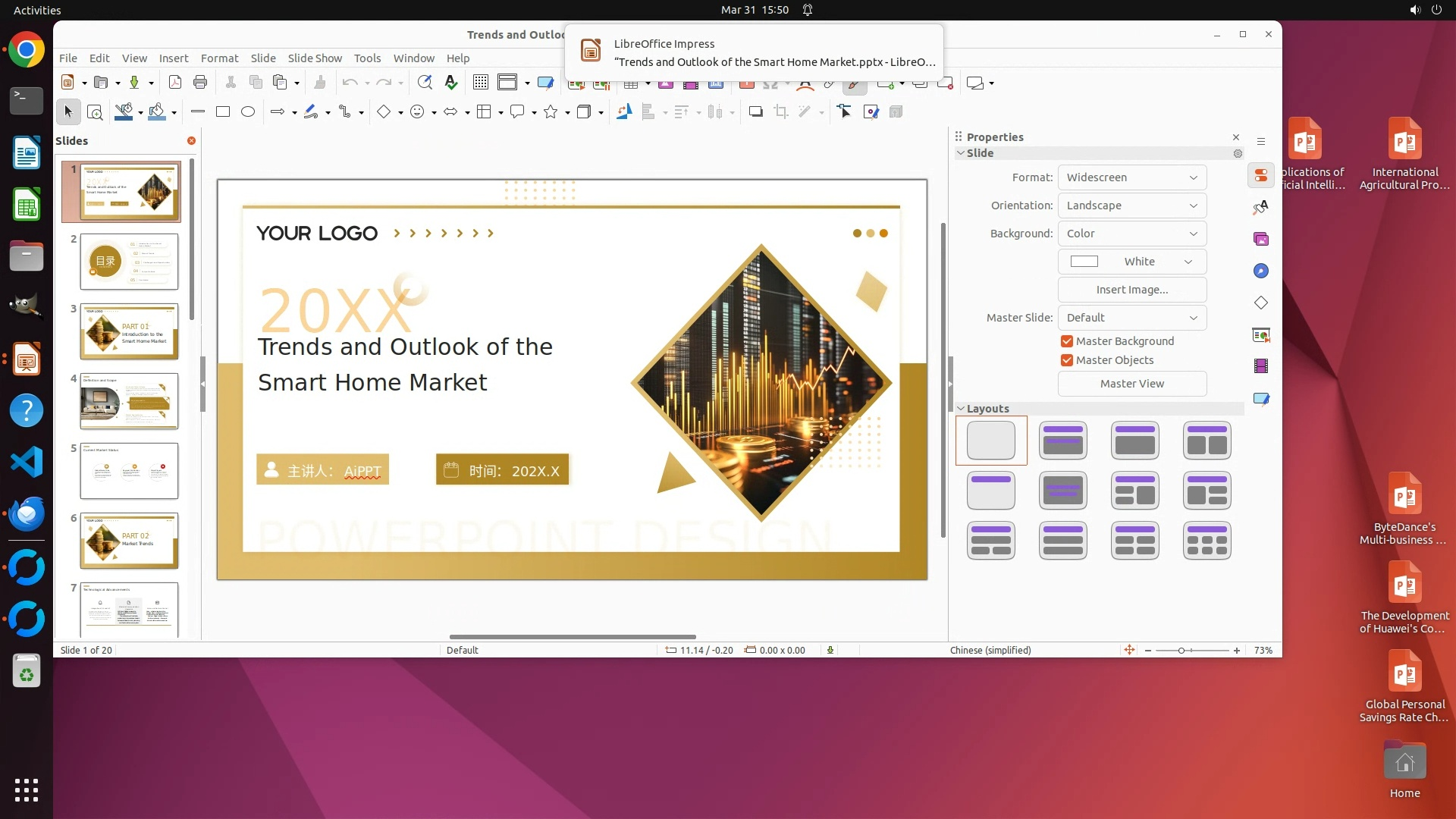Click the Insert Image... button
This screenshot has height=819, width=1456.
coord(1131,290)
